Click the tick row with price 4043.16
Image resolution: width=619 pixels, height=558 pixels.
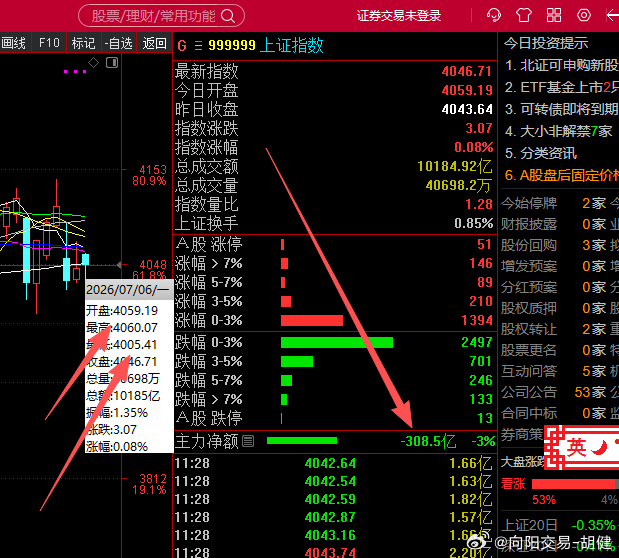[334, 535]
